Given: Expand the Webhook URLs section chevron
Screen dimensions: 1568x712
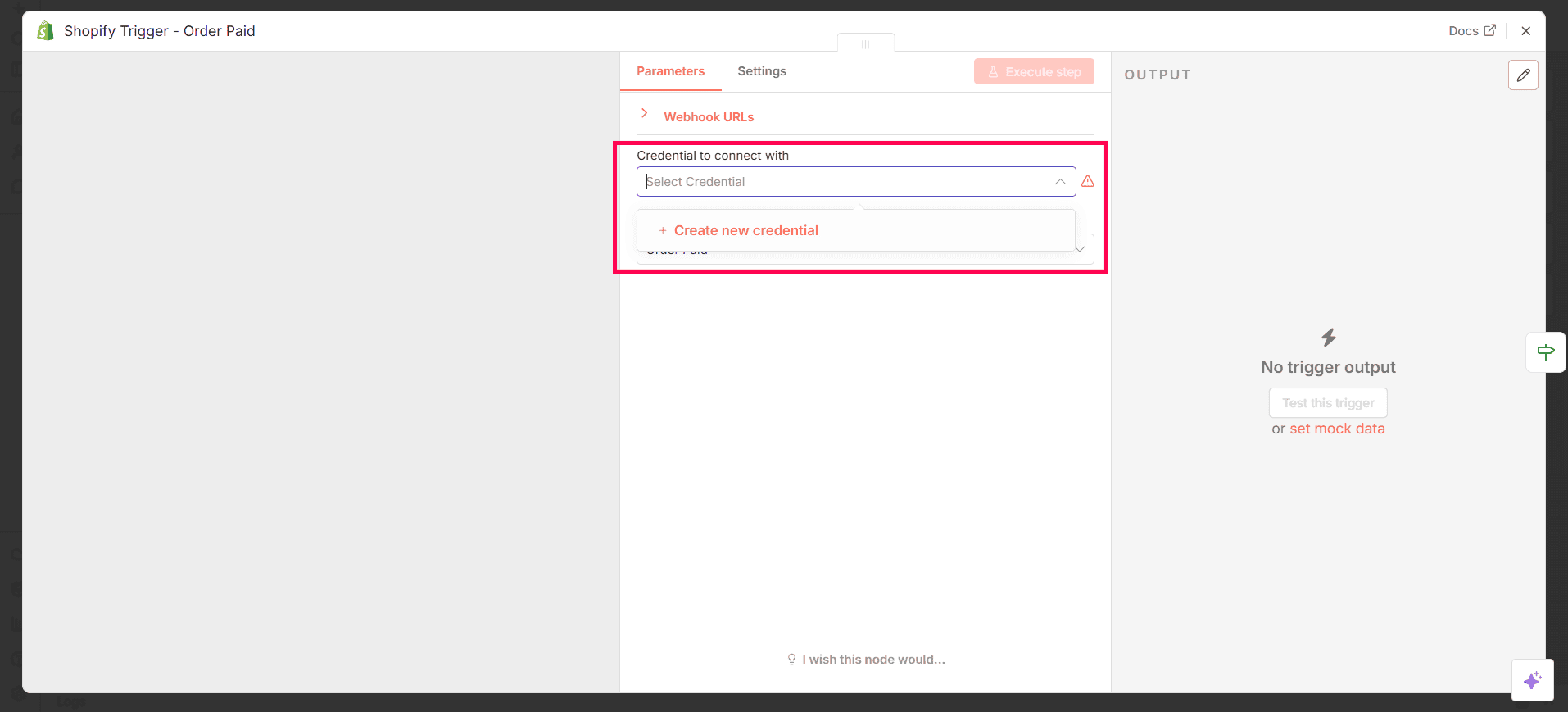Looking at the screenshot, I should click(645, 113).
